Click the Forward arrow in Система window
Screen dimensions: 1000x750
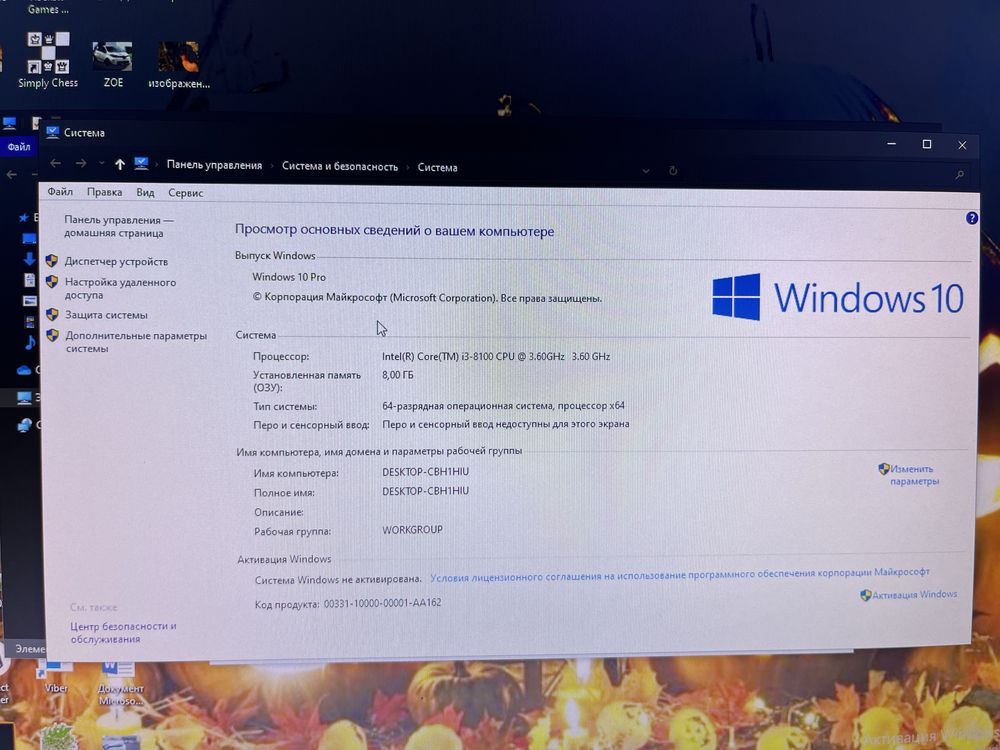[x=81, y=164]
